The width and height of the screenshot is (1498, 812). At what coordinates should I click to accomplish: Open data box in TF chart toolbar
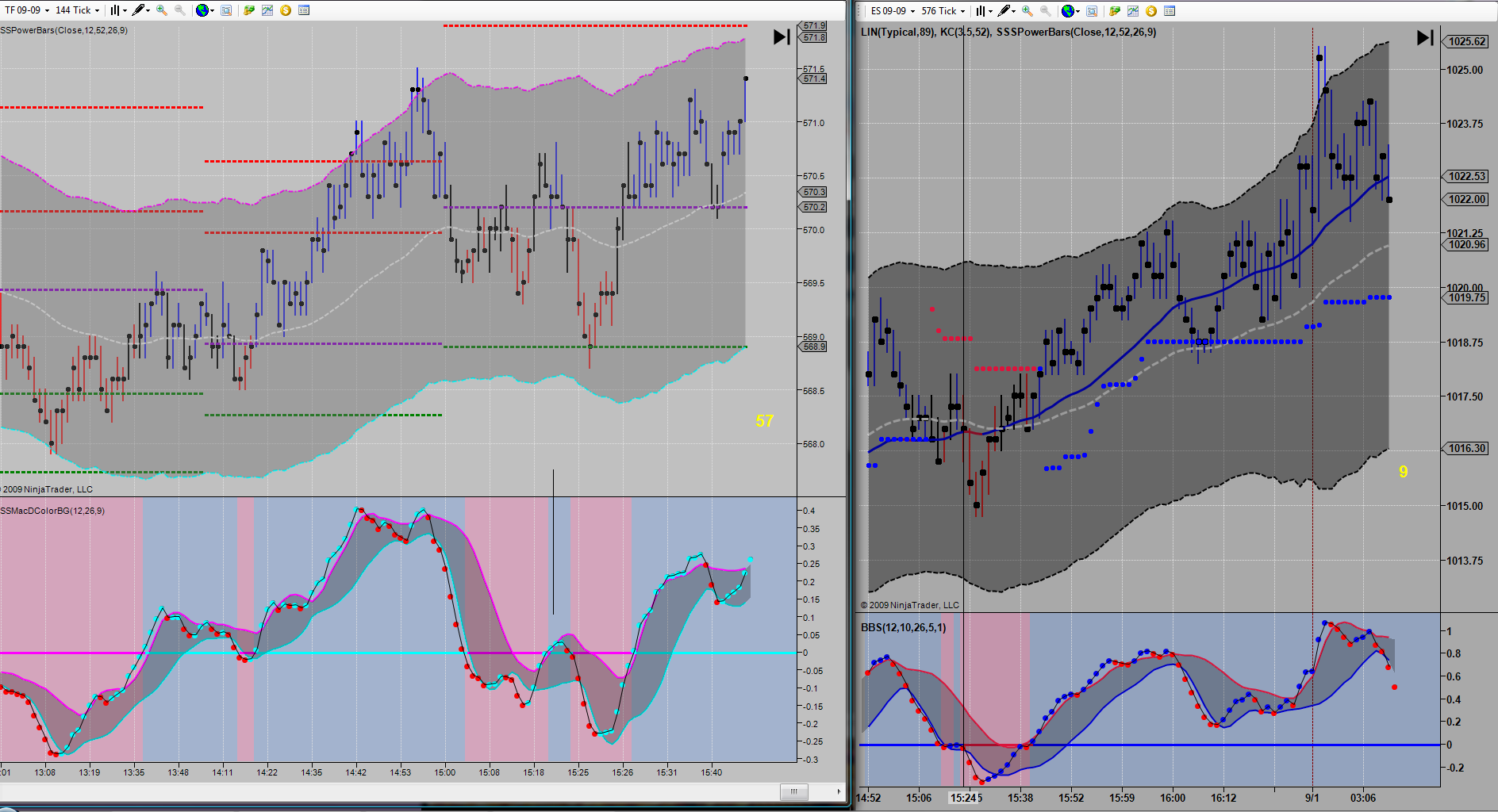coord(226,10)
